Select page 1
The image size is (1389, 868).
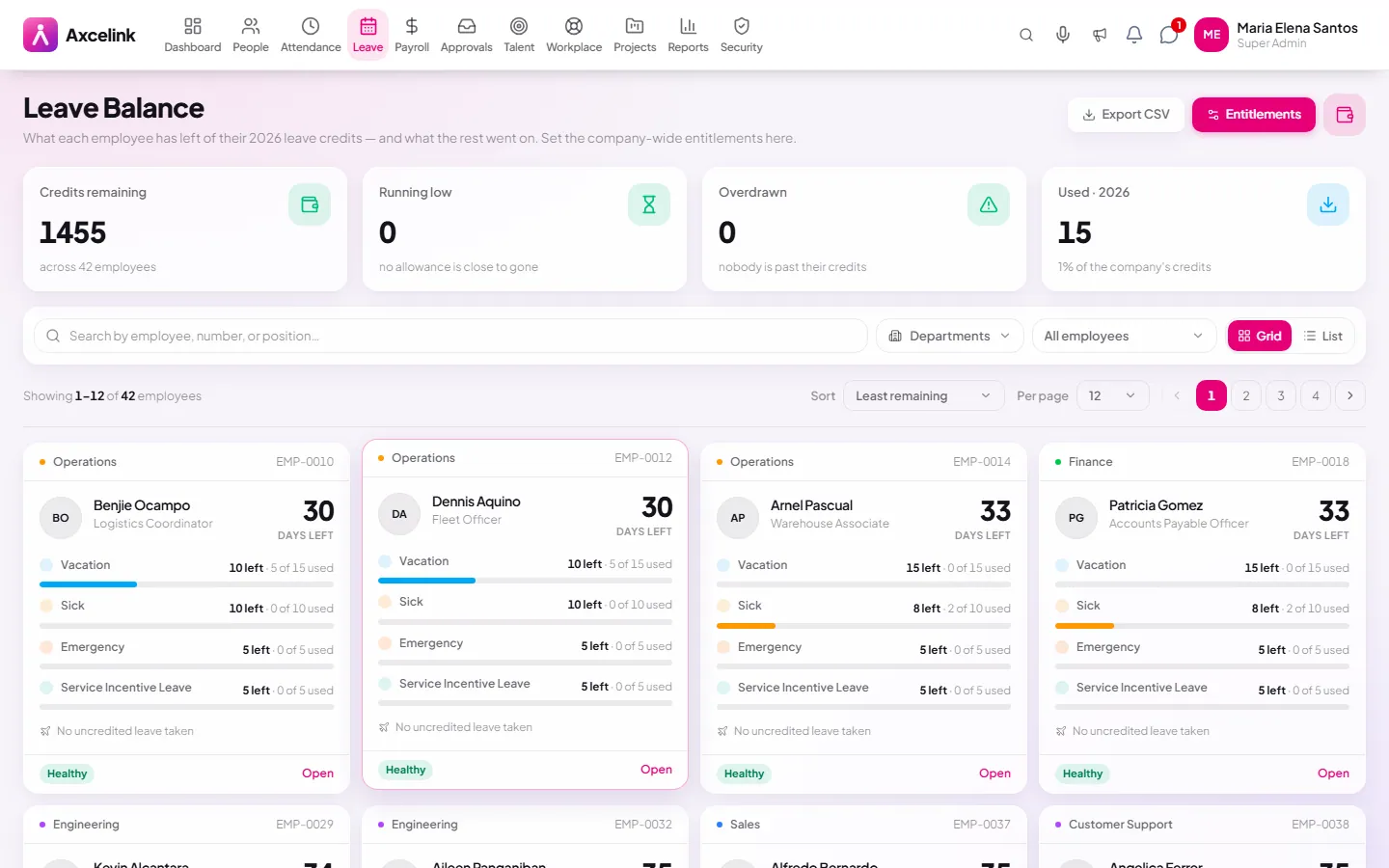[x=1212, y=395]
